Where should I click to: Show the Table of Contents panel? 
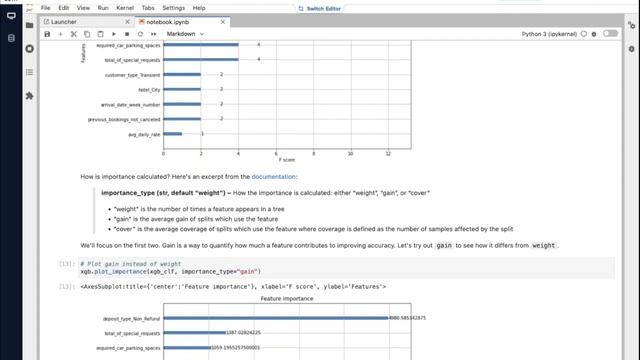point(29,72)
